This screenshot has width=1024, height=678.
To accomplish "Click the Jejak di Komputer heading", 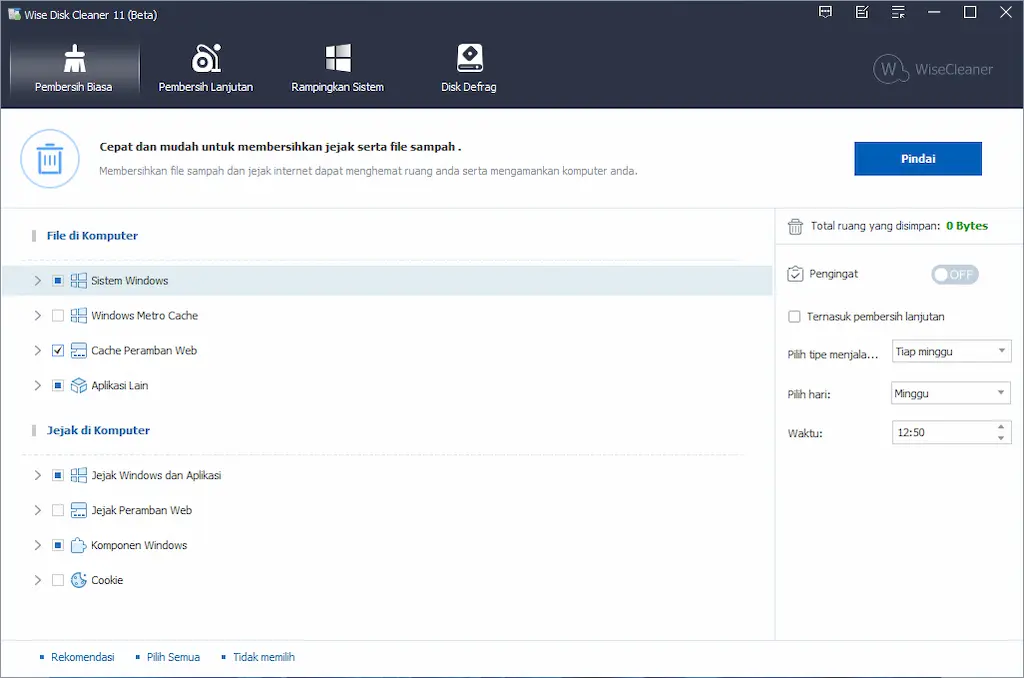I will pyautogui.click(x=98, y=430).
